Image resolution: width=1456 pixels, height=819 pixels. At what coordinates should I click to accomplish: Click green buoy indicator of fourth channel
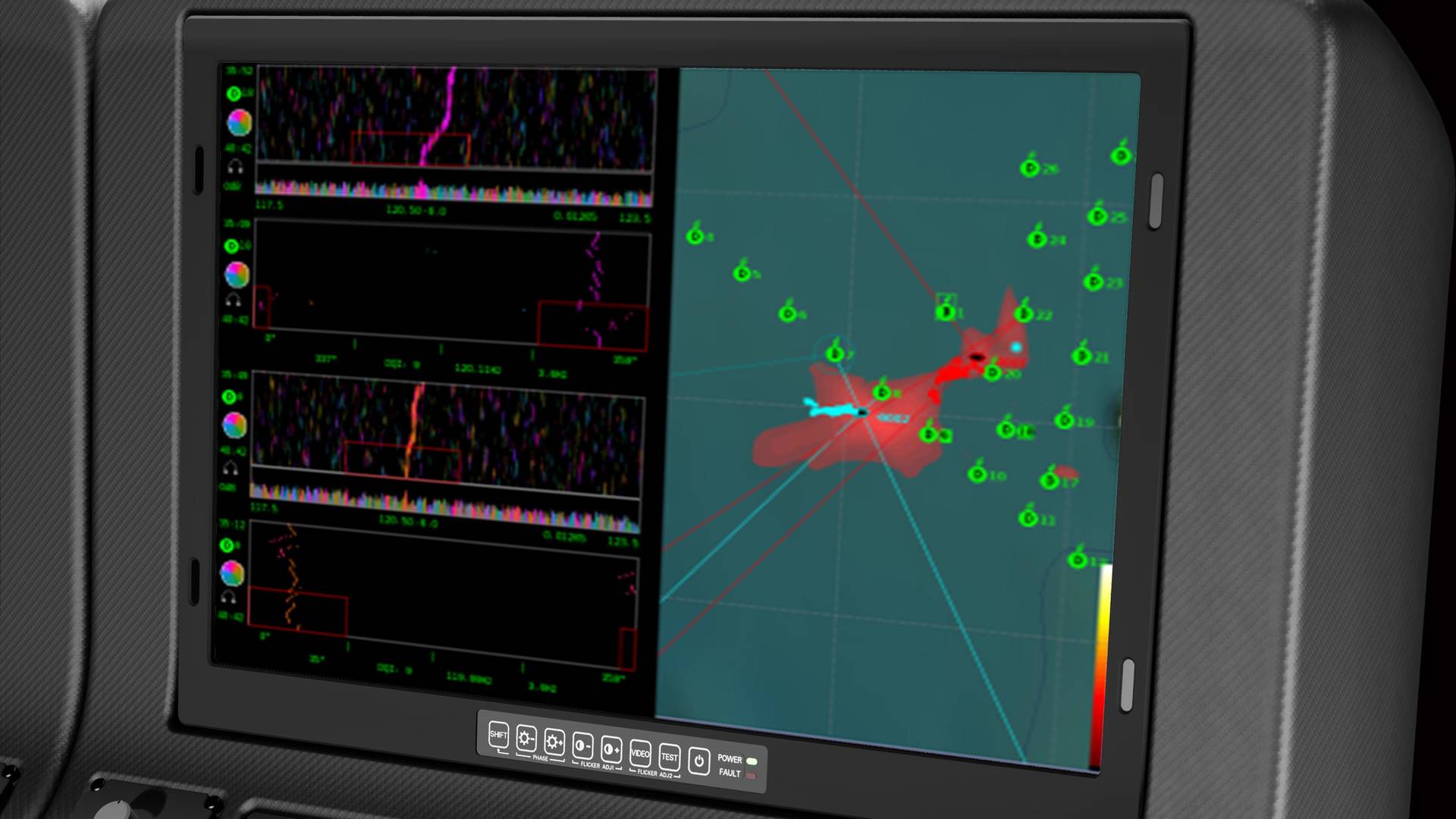[226, 545]
